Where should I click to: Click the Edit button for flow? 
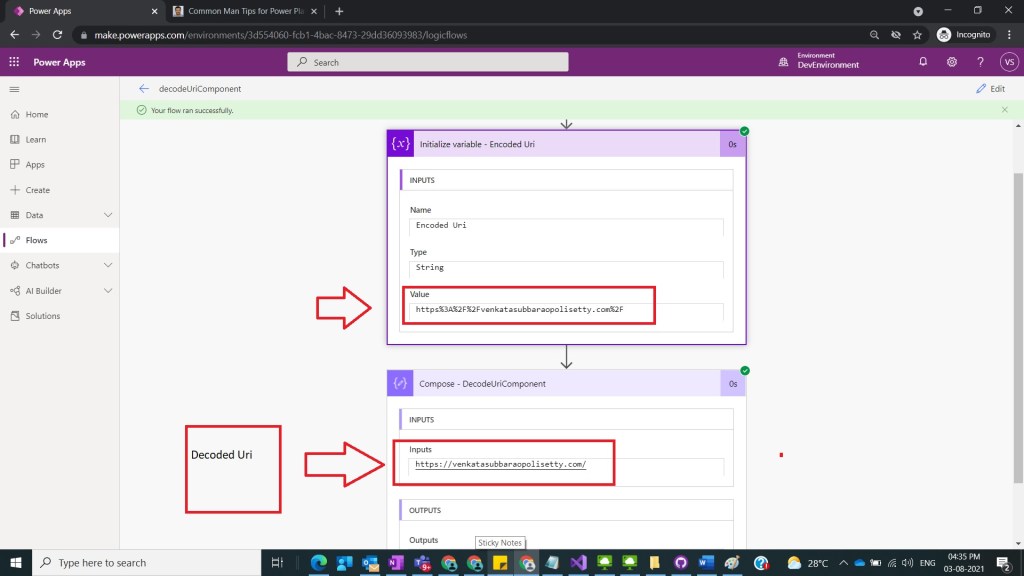pos(990,89)
